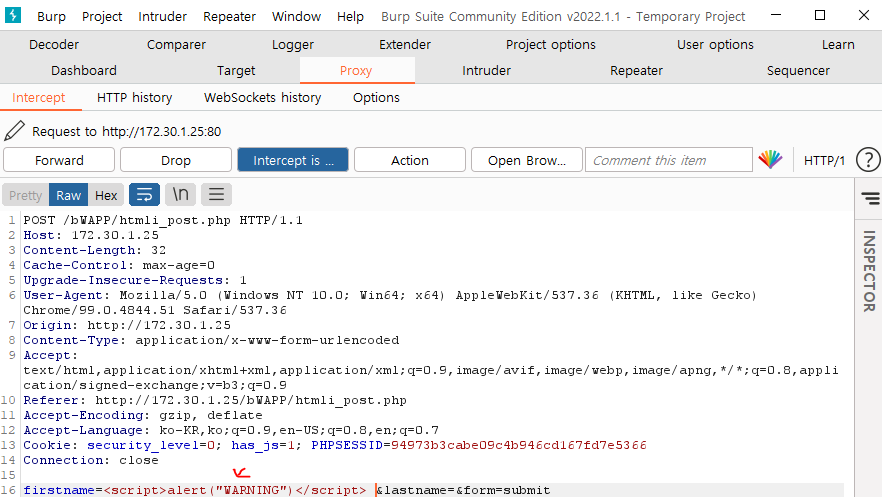Click the pencil edit icon beside request target
Screen dimensions: 882x497
[14, 131]
